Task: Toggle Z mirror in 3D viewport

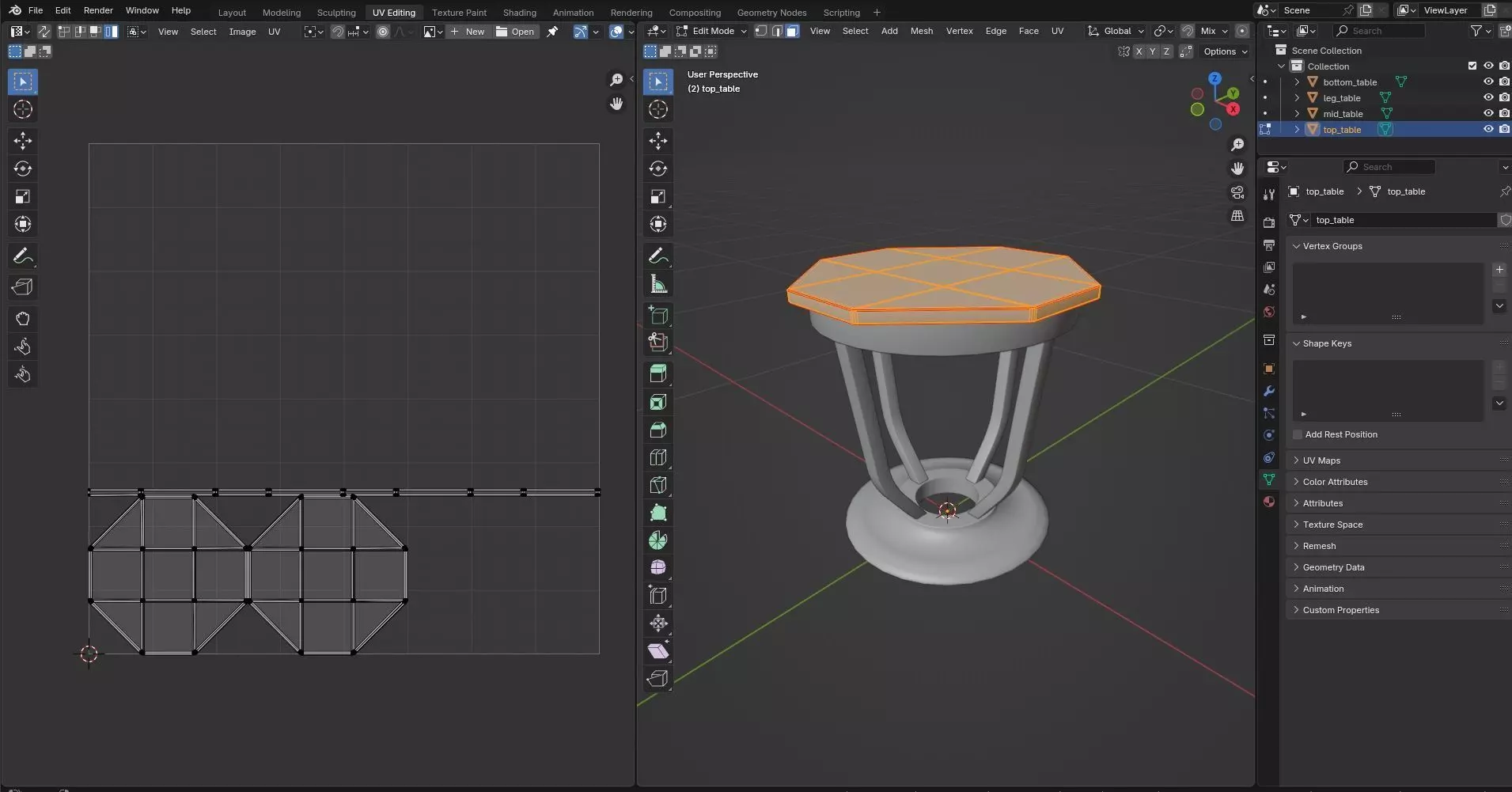Action: click(x=1165, y=51)
